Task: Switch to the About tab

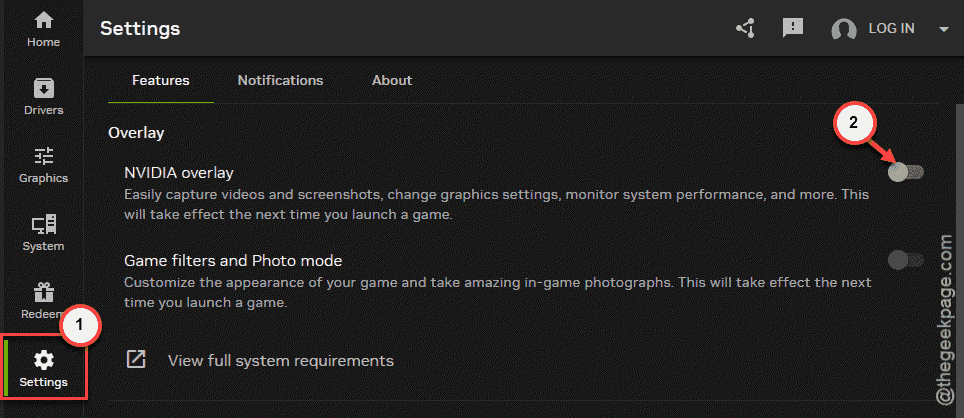Action: tap(392, 81)
